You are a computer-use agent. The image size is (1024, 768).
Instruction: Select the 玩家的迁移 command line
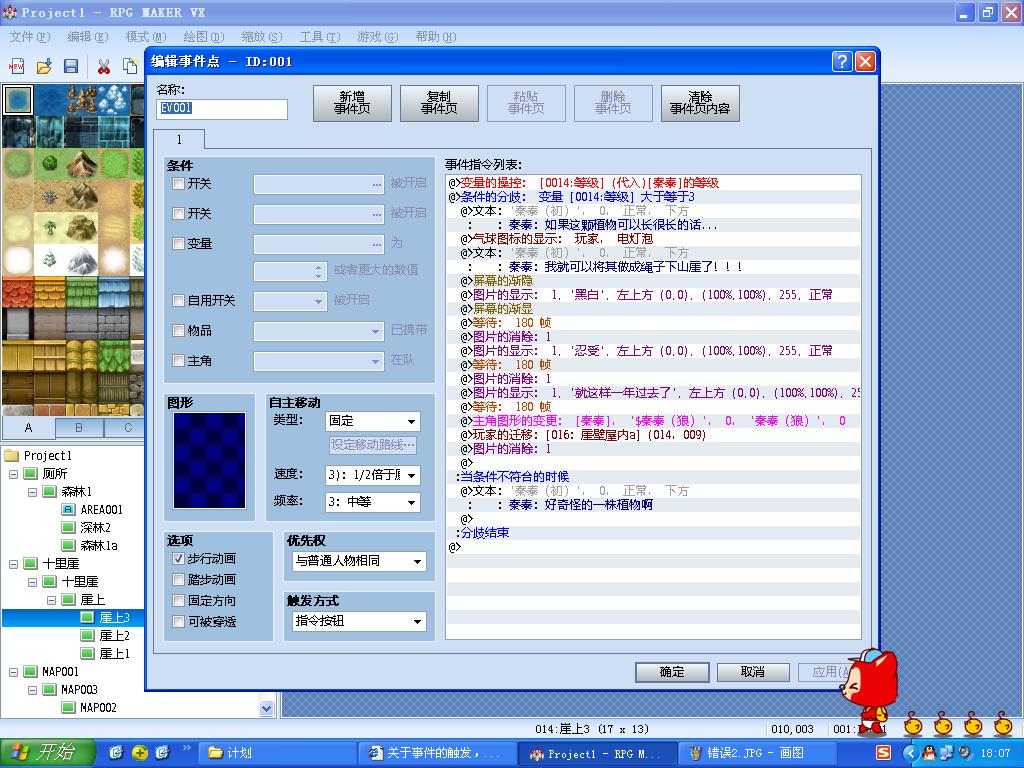654,435
